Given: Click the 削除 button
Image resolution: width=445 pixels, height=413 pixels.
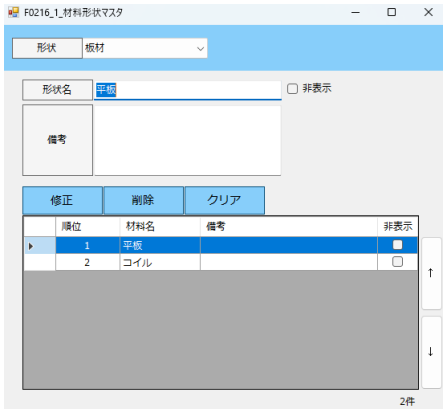Looking at the screenshot, I should [x=144, y=200].
